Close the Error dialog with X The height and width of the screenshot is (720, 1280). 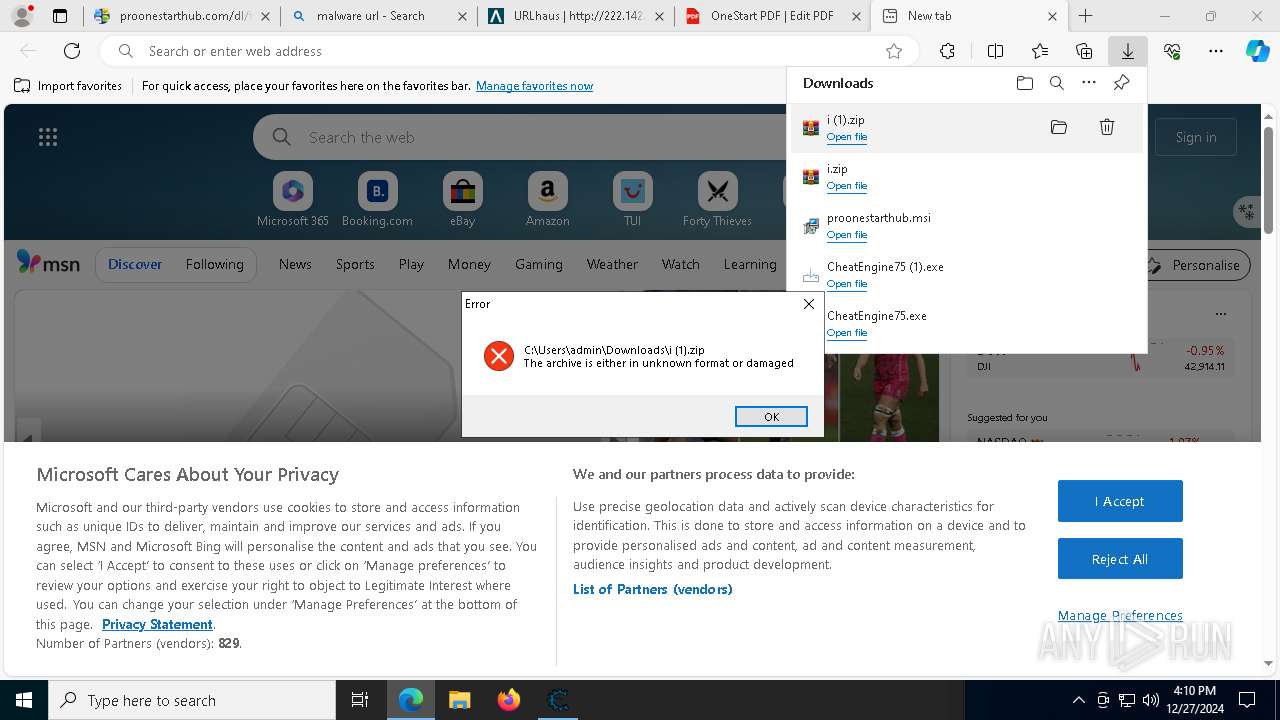(809, 304)
